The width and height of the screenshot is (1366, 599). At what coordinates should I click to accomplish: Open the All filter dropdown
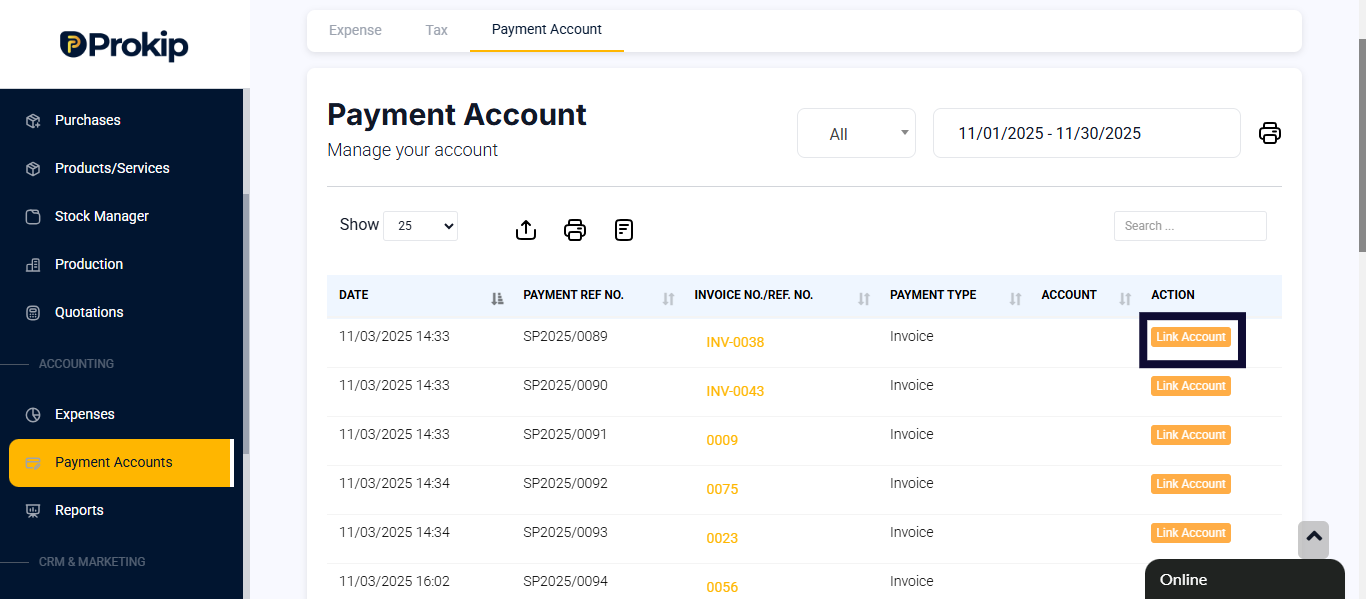pos(856,133)
